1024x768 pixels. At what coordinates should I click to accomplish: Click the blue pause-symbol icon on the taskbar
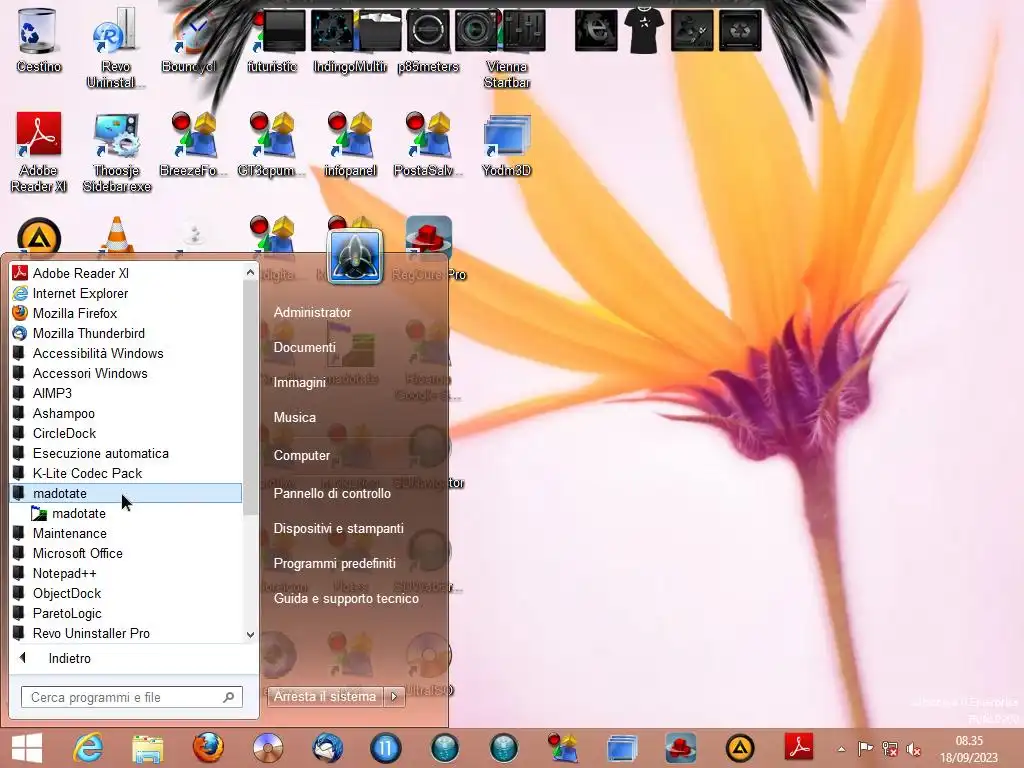(386, 748)
